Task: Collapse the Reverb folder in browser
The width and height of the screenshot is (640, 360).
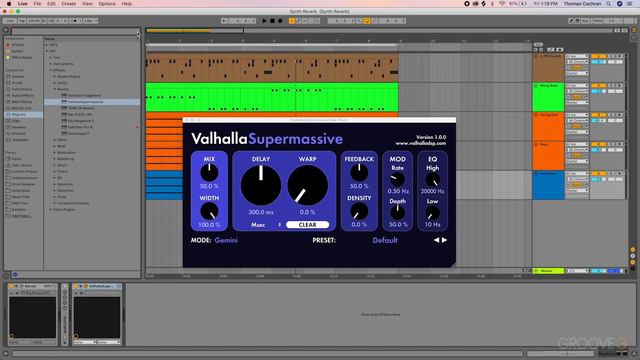Action: pos(55,89)
